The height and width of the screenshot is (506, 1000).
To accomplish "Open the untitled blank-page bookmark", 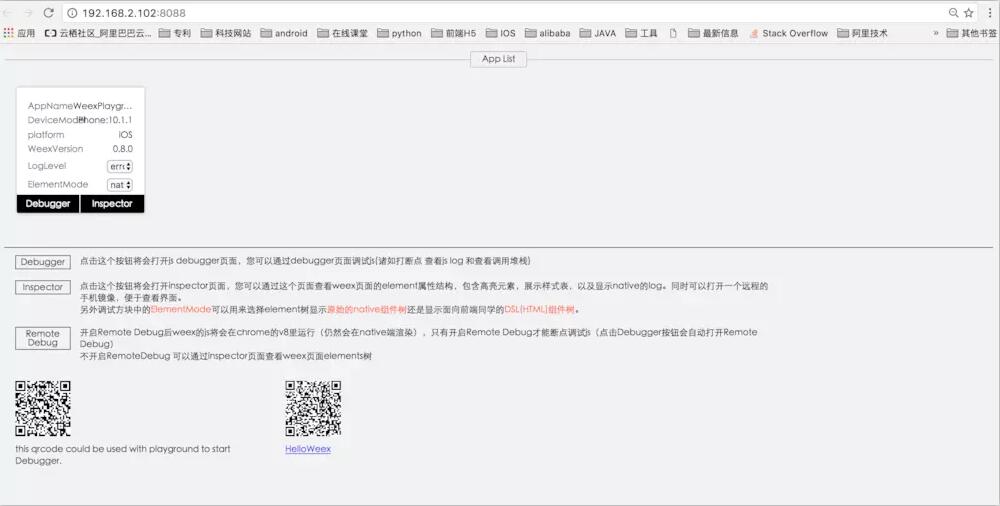I will tap(673, 33).
